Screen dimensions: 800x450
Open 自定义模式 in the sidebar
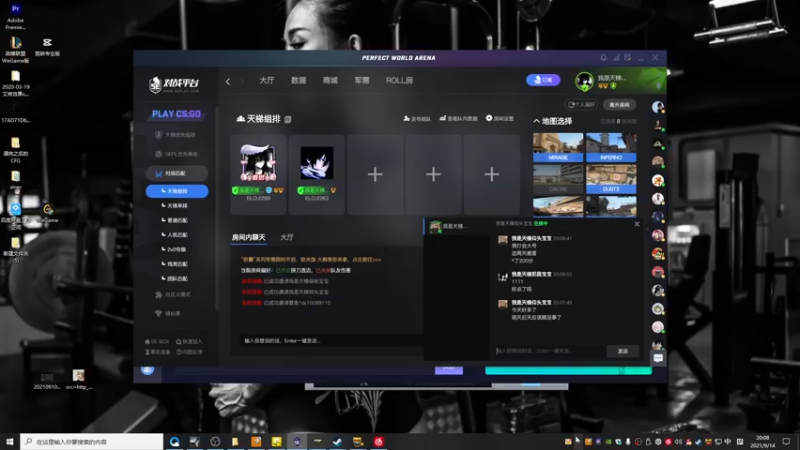[x=173, y=294]
